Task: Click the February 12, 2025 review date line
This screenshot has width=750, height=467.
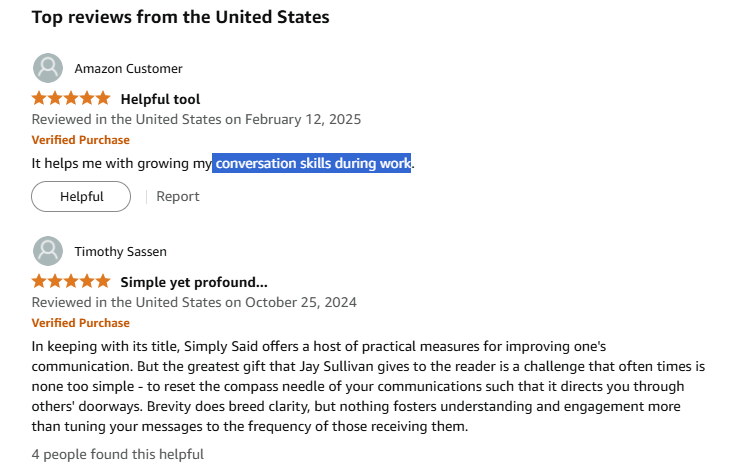Action: click(x=196, y=119)
